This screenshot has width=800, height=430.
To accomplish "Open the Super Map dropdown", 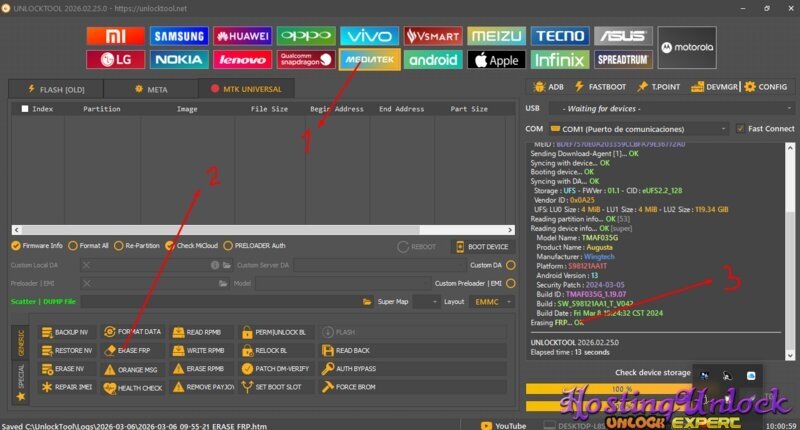I will tap(426, 301).
